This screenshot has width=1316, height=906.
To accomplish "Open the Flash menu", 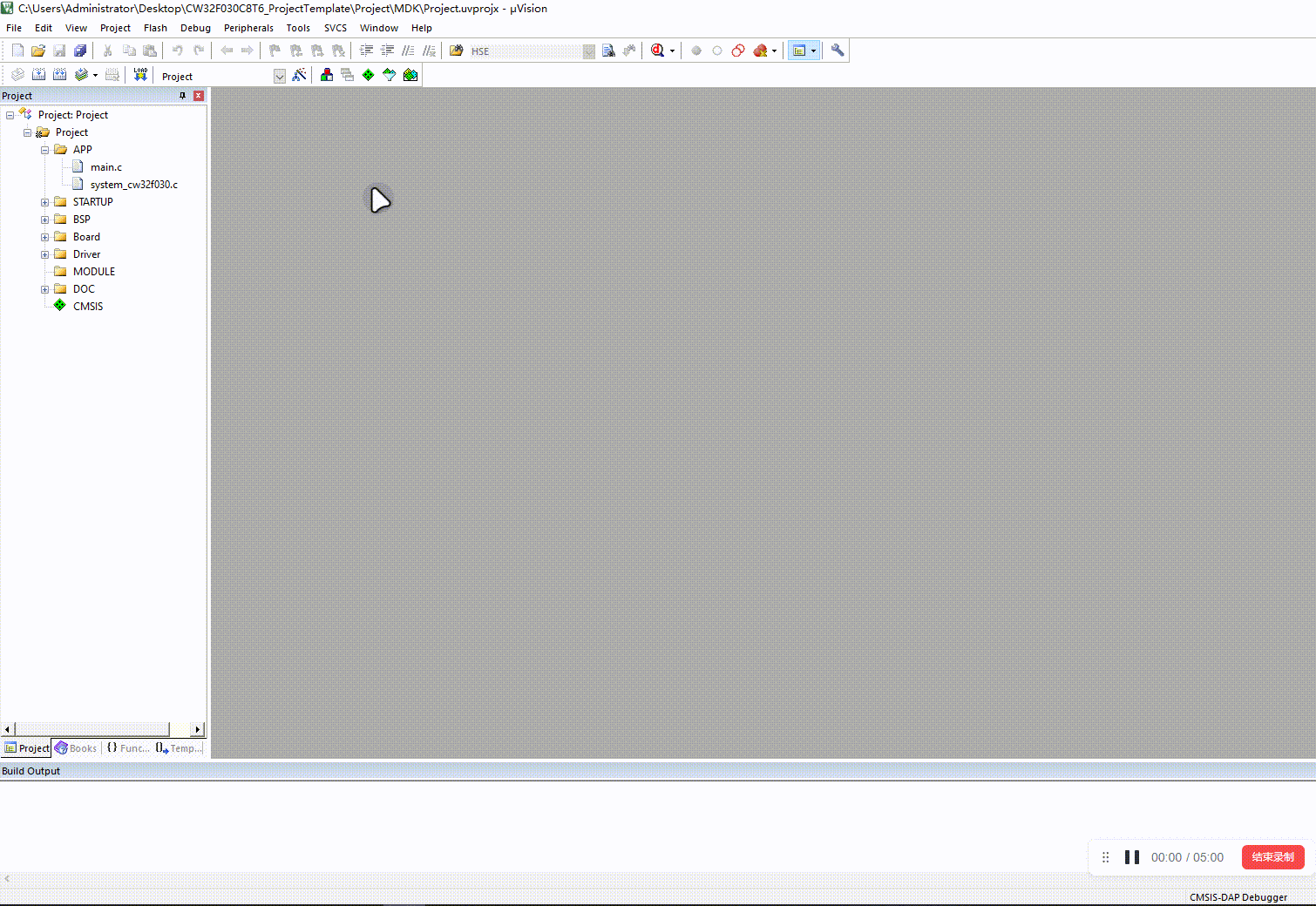I will (x=155, y=28).
